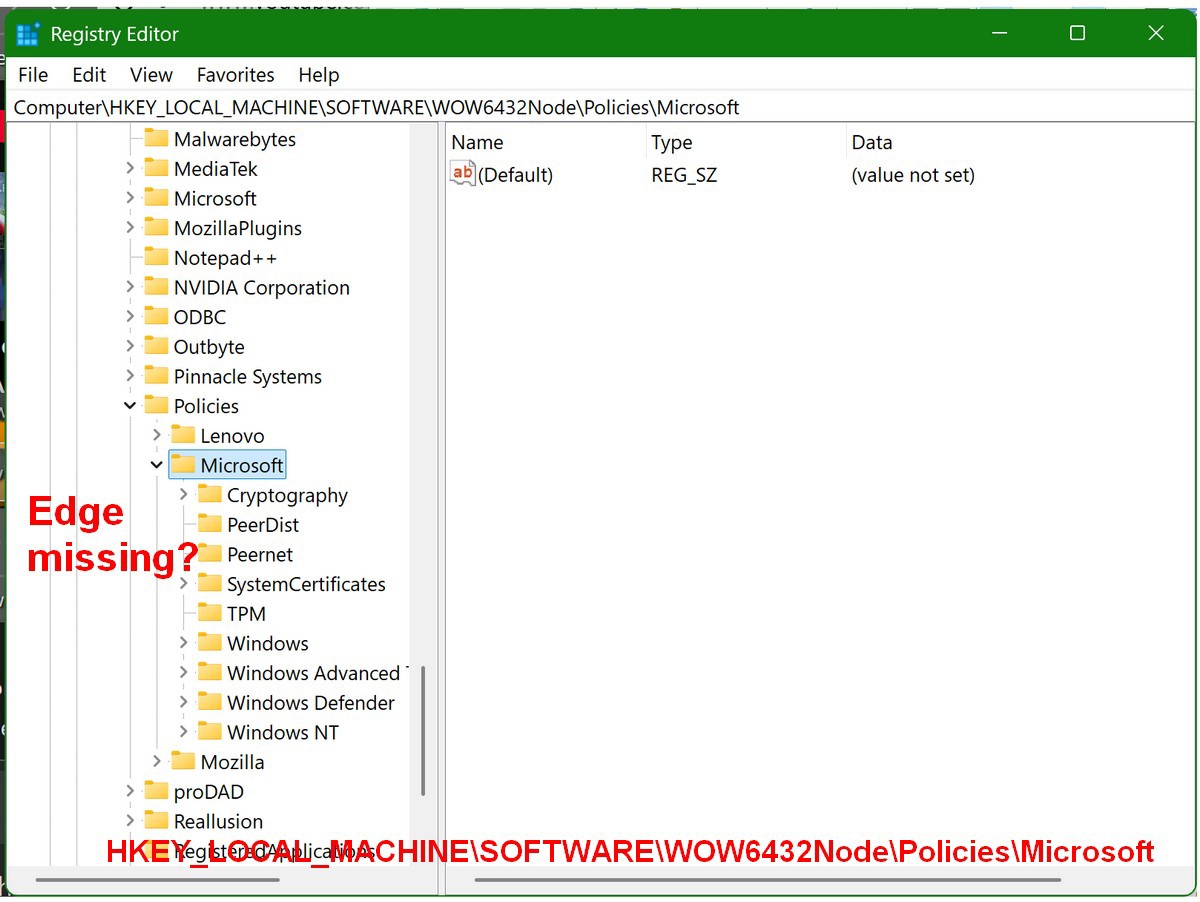Collapse the selected Microsoft key under Policies
The image size is (1200, 902).
(157, 466)
